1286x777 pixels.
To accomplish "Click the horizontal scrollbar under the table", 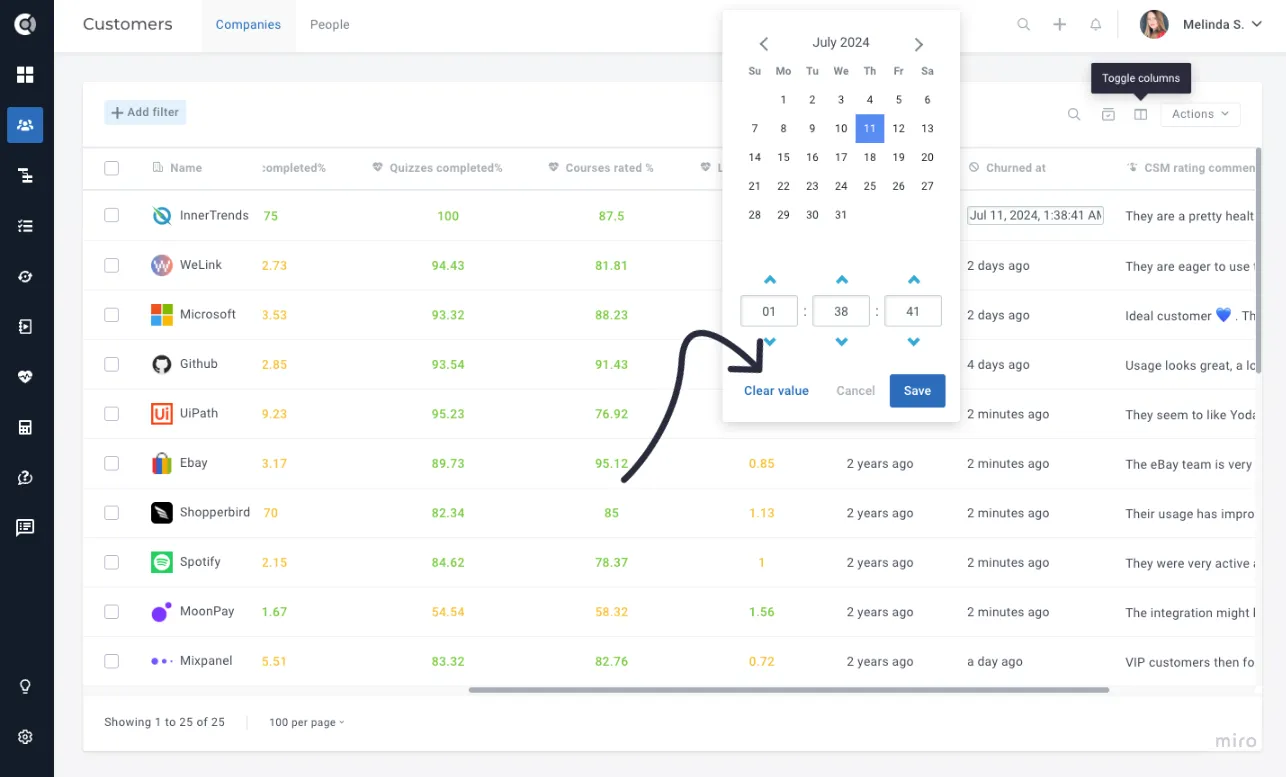I will tap(789, 689).
